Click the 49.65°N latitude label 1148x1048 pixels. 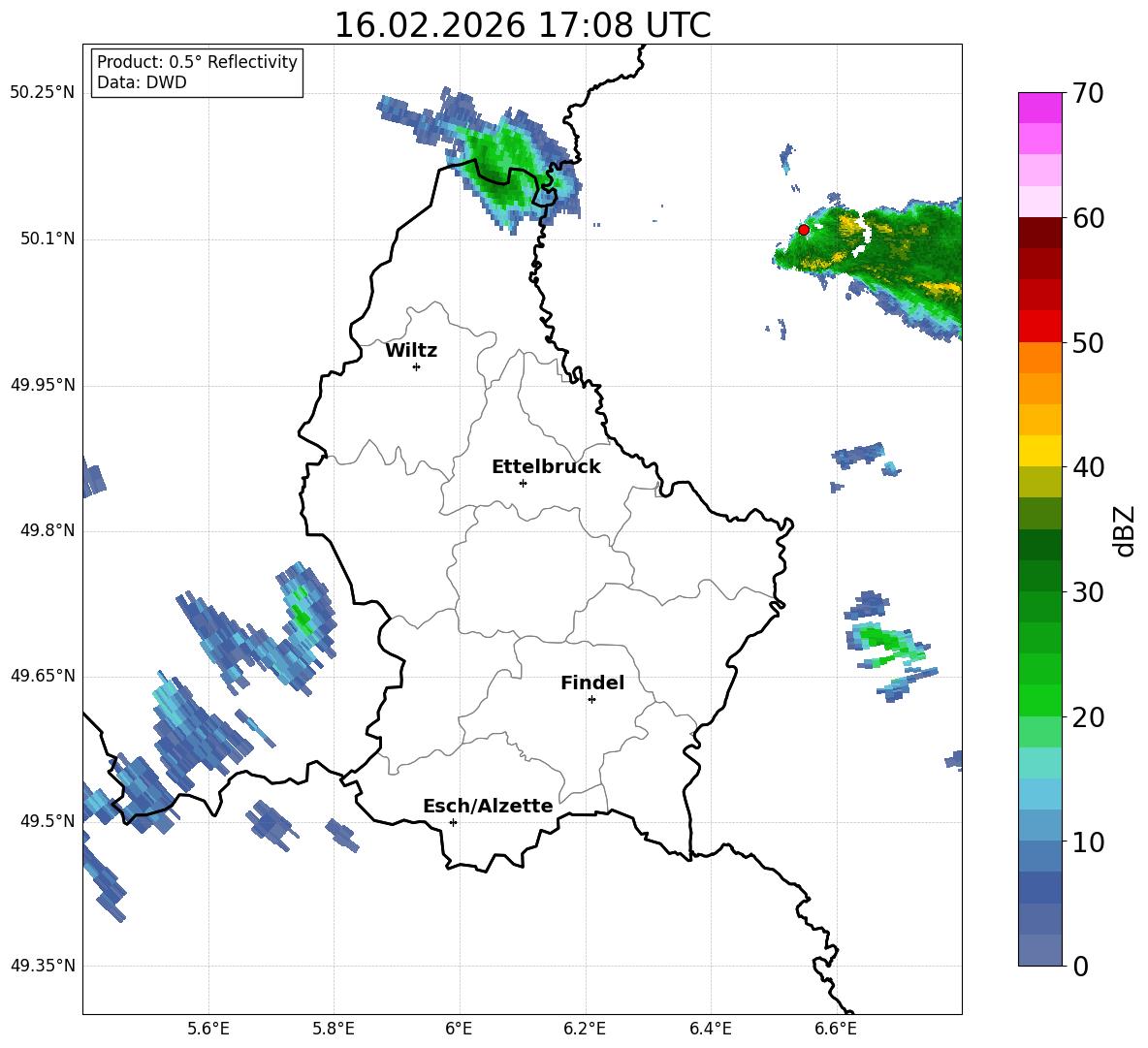click(x=43, y=676)
